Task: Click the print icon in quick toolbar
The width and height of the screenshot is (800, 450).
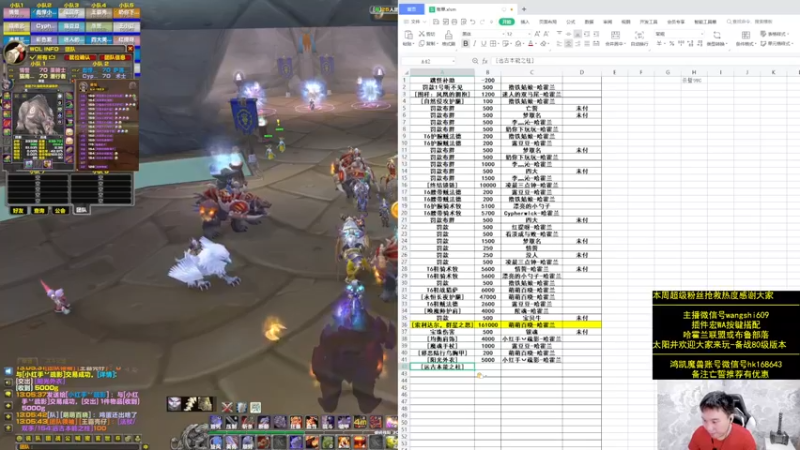Action: click(454, 22)
